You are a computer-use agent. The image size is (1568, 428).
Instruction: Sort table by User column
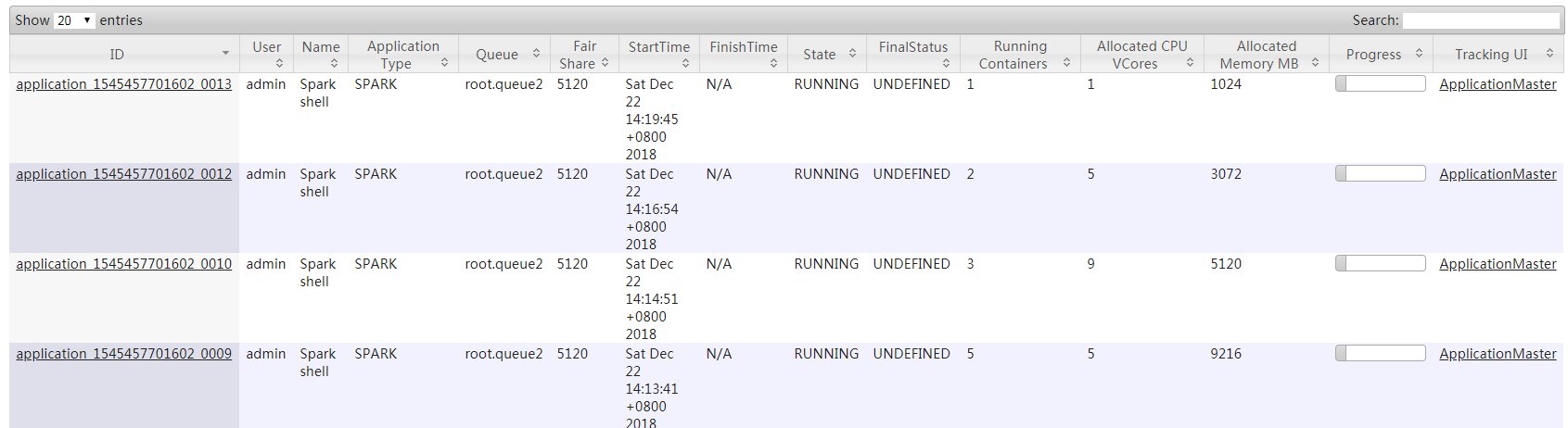coord(266,55)
